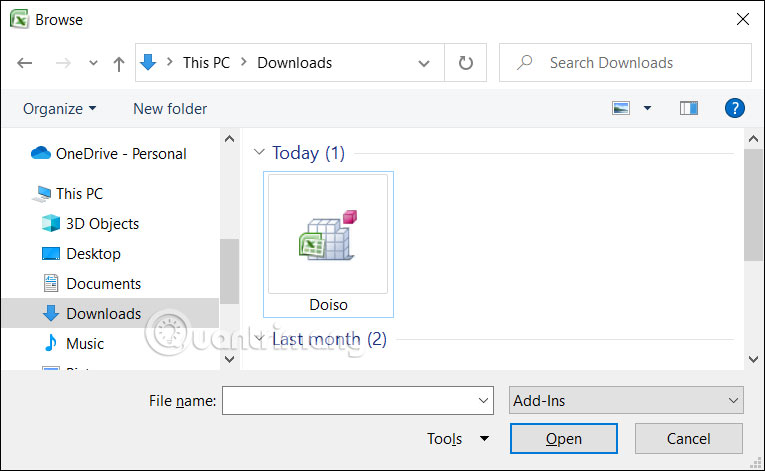This screenshot has height=471, width=765.
Task: Click in the File name field
Action: click(x=348, y=401)
